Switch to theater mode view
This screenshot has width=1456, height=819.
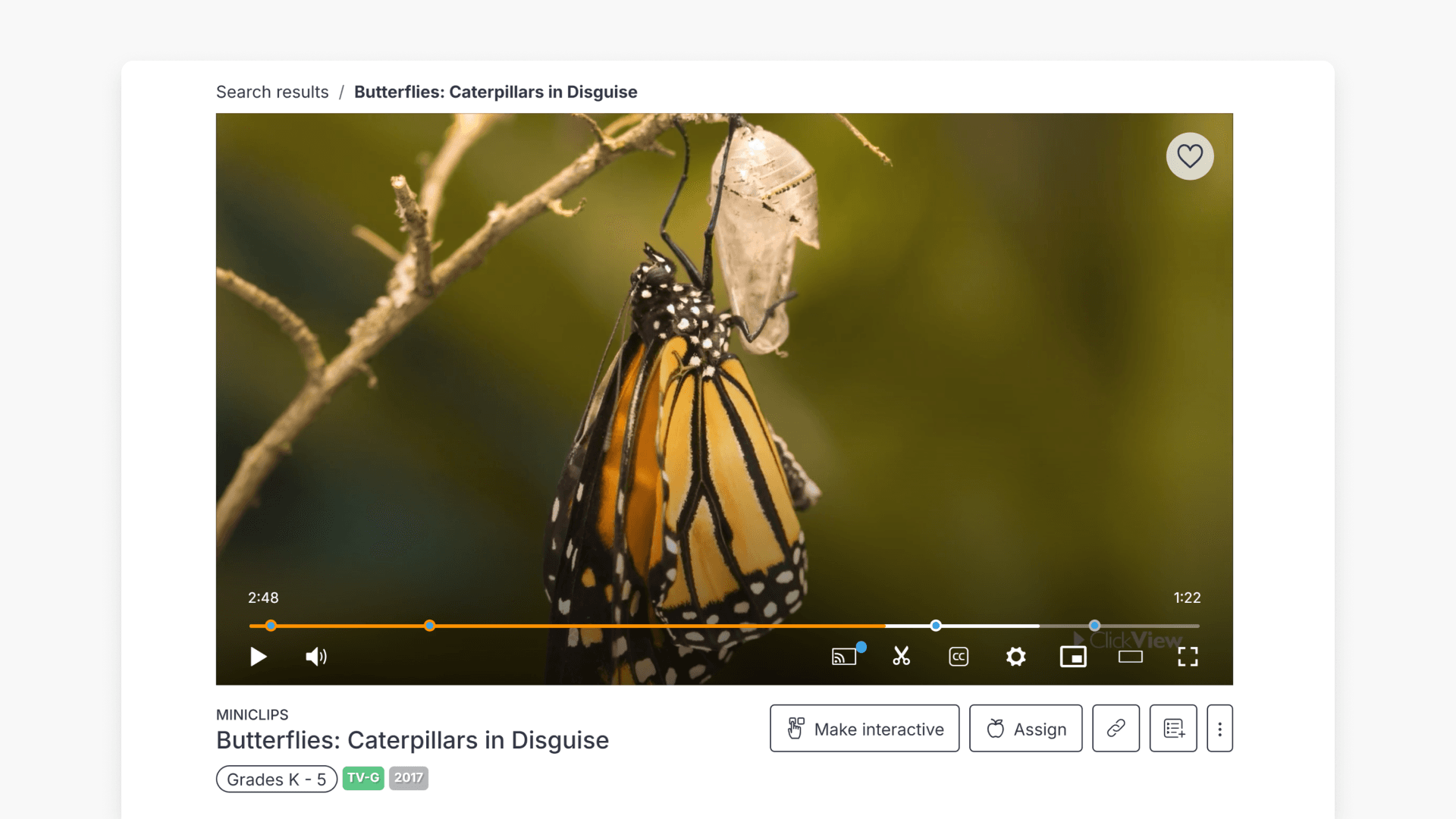click(x=1130, y=657)
